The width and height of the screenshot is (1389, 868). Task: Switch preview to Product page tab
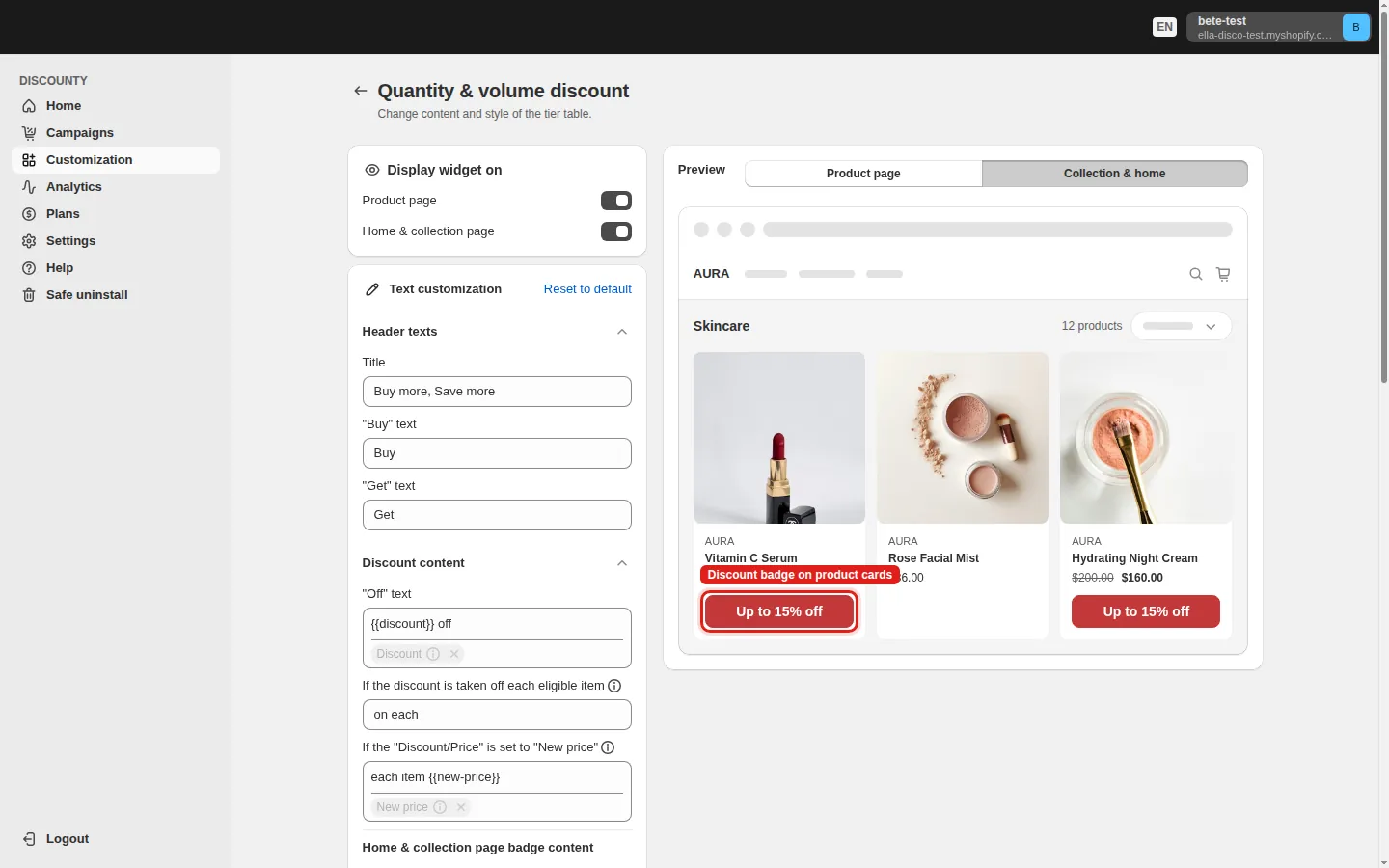863,174
